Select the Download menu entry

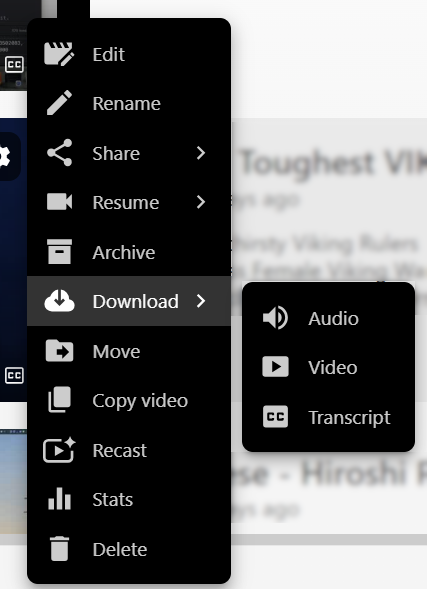(129, 301)
